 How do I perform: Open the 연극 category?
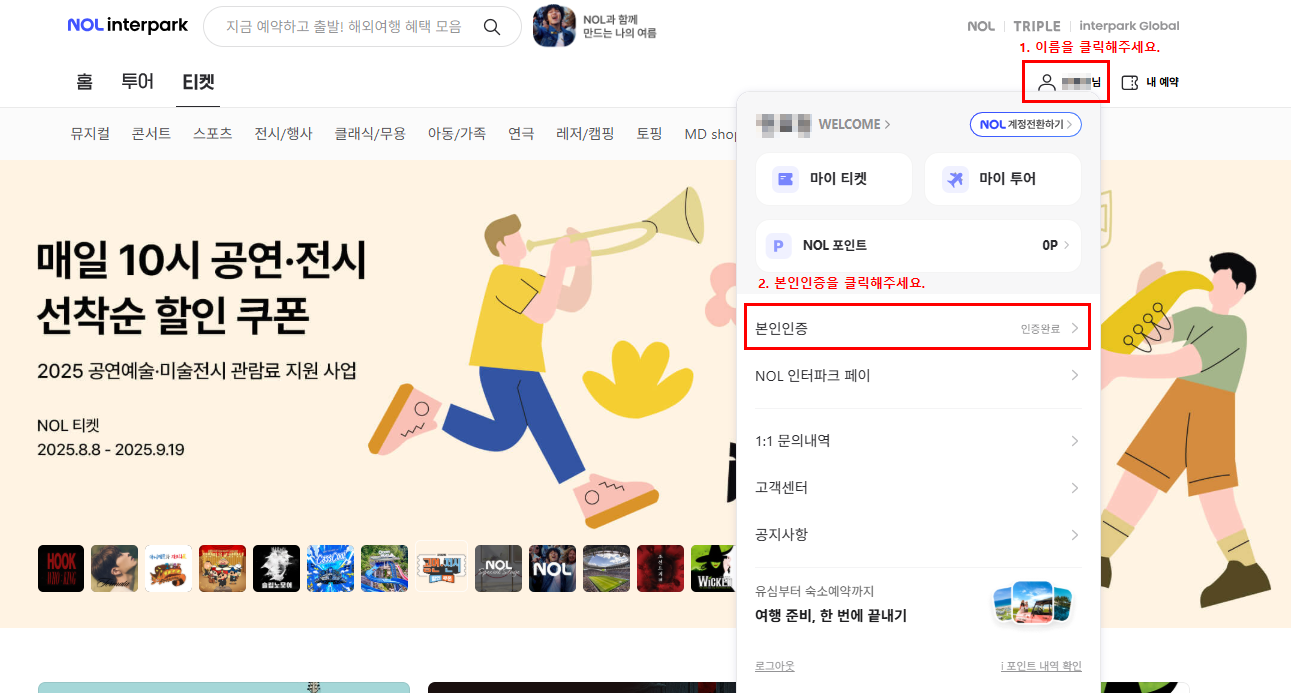[x=521, y=133]
